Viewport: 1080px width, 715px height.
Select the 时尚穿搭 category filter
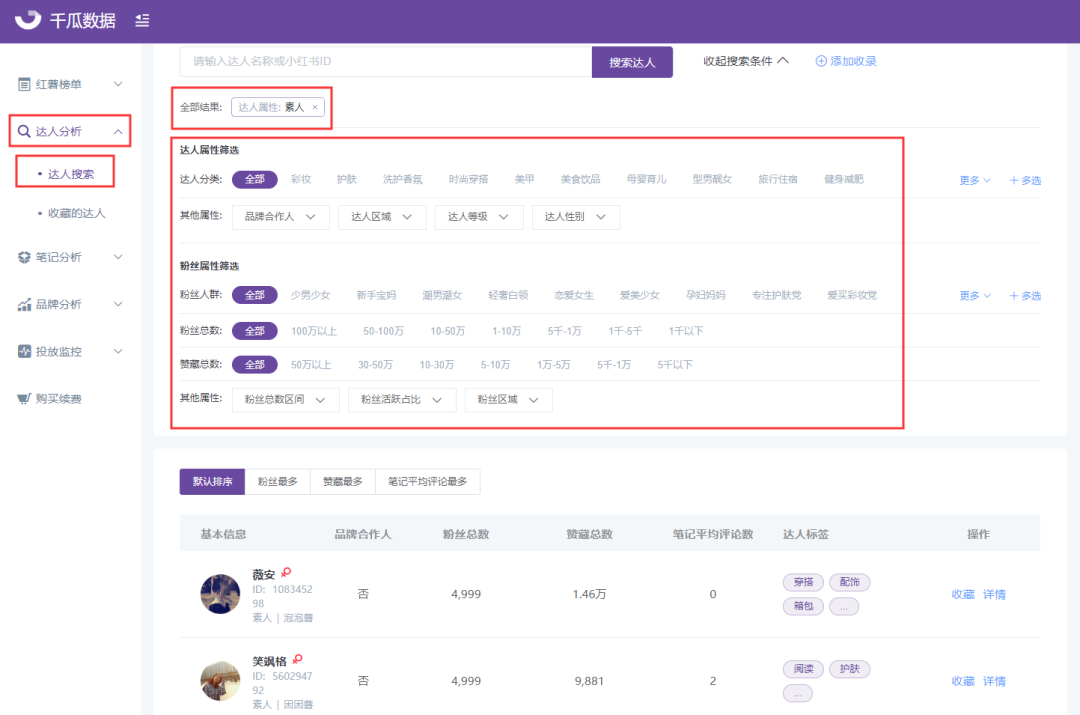tap(468, 180)
